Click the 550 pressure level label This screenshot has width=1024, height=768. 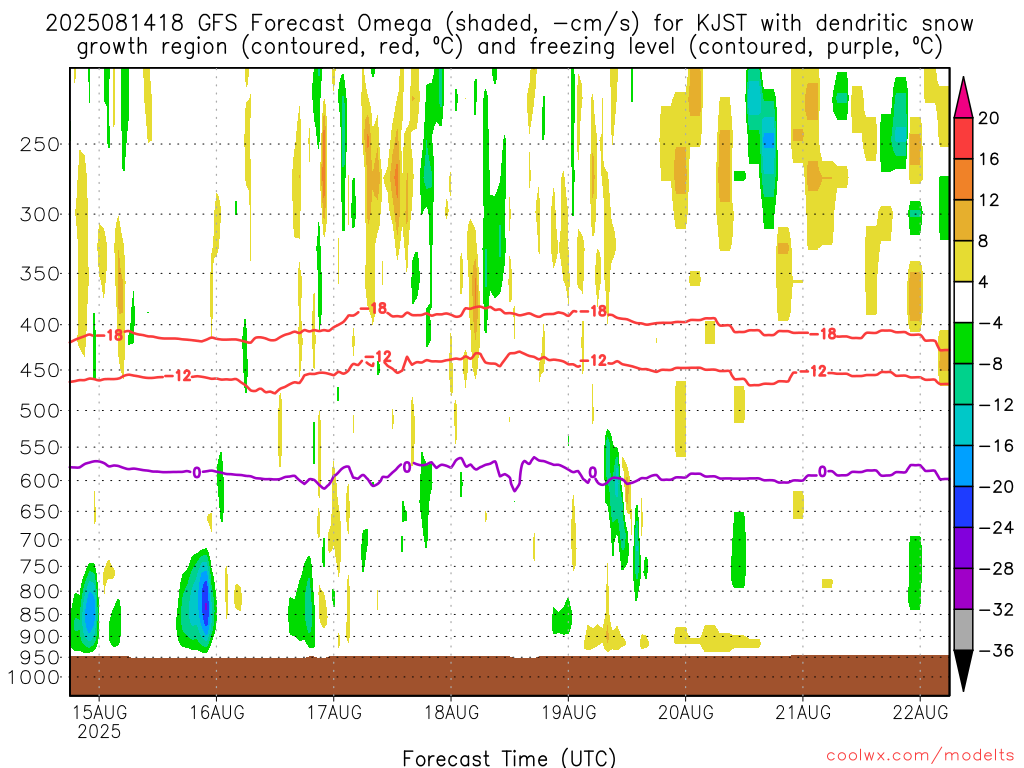[40, 447]
